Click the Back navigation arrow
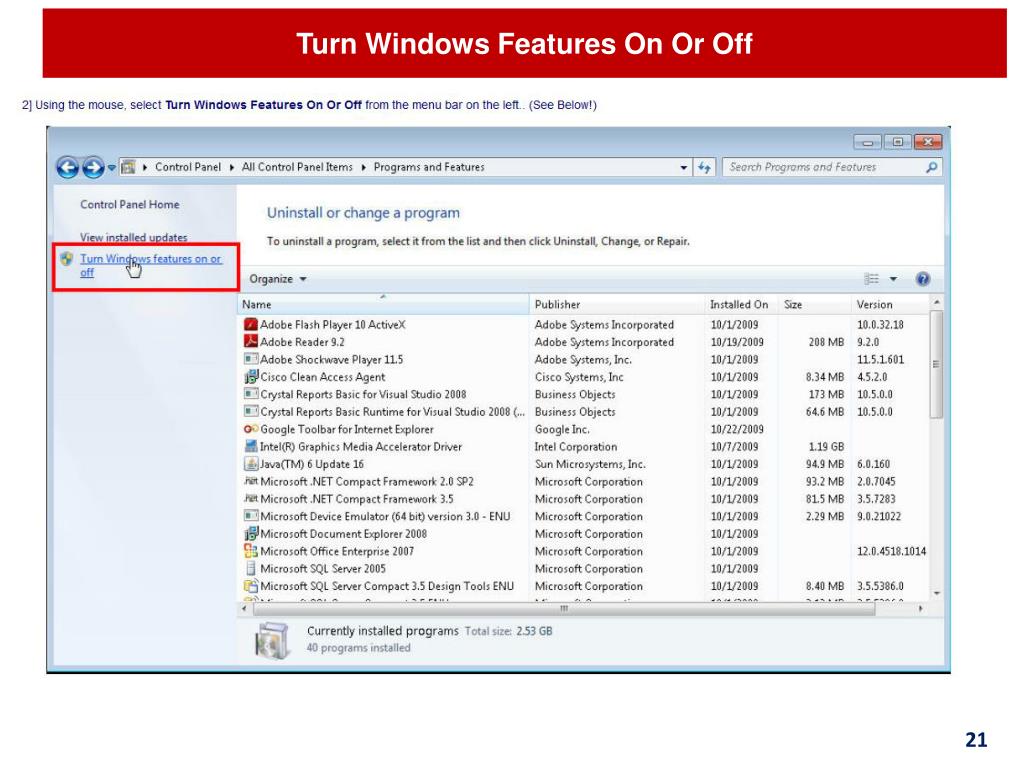Screen dimensions: 1024x768 pos(67,168)
